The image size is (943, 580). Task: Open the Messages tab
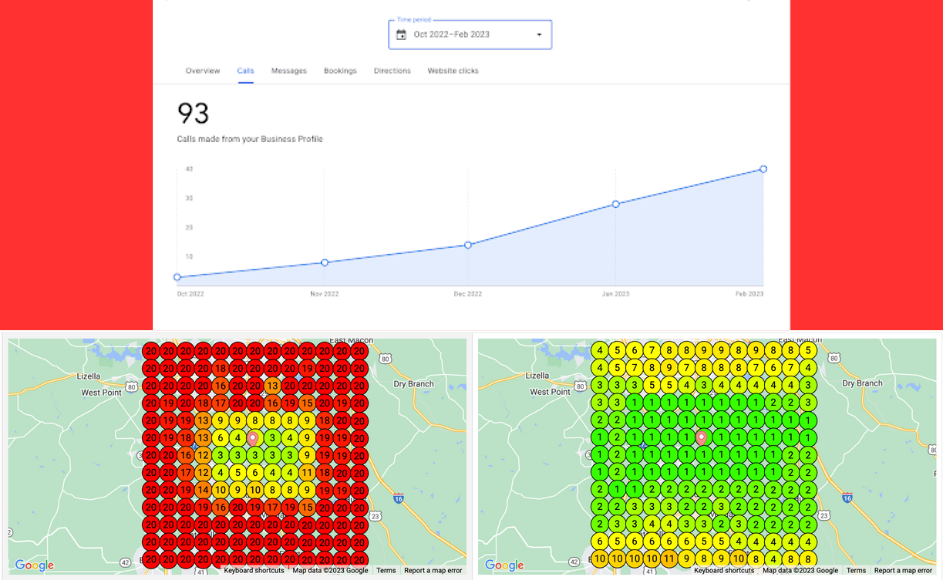pos(289,71)
